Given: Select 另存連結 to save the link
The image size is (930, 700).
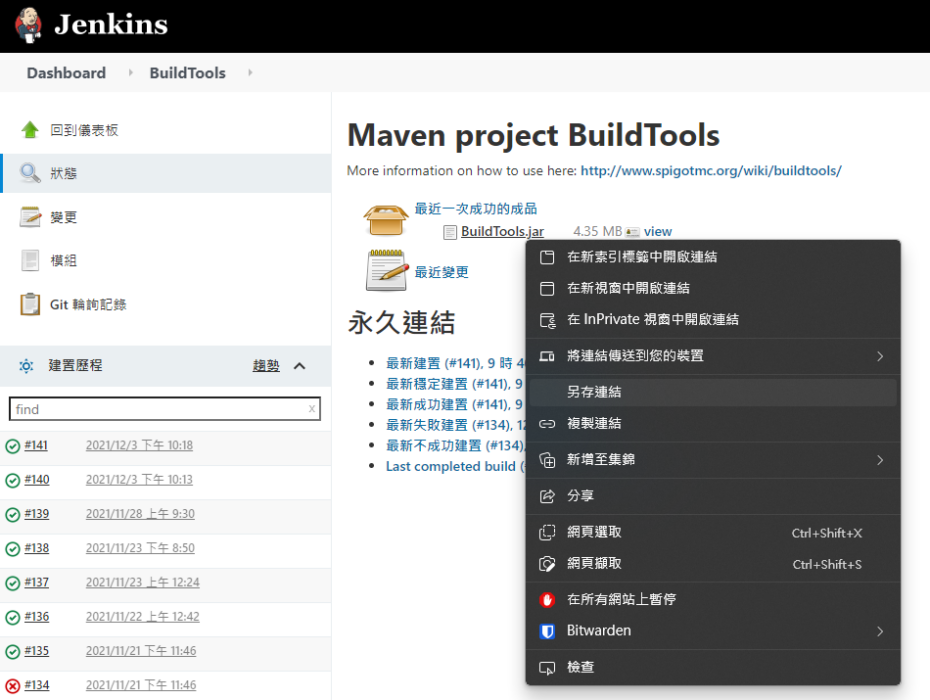Looking at the screenshot, I should pos(713,392).
